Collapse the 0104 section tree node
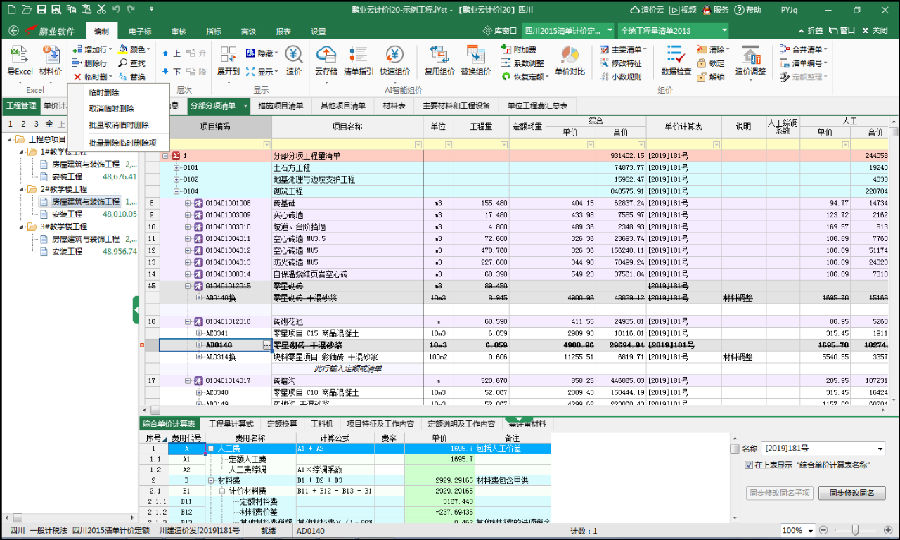This screenshot has height=540, width=900. tap(177, 190)
